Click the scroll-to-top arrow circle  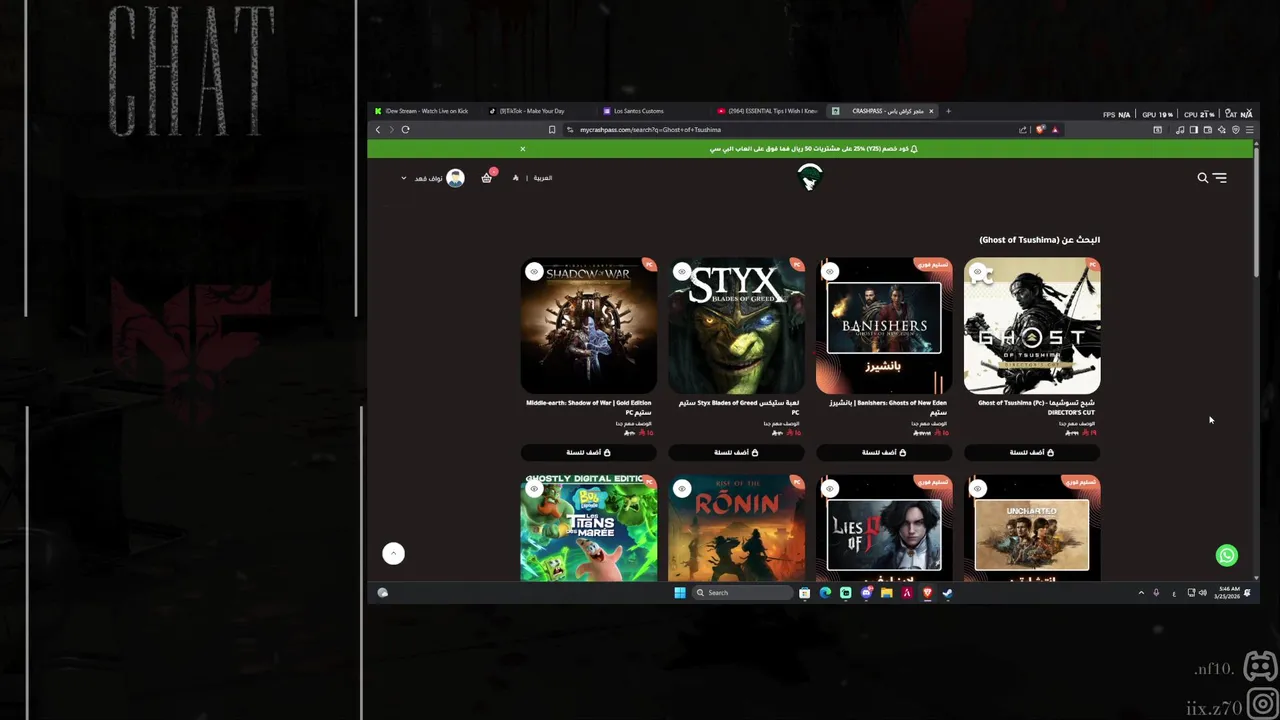tap(393, 553)
